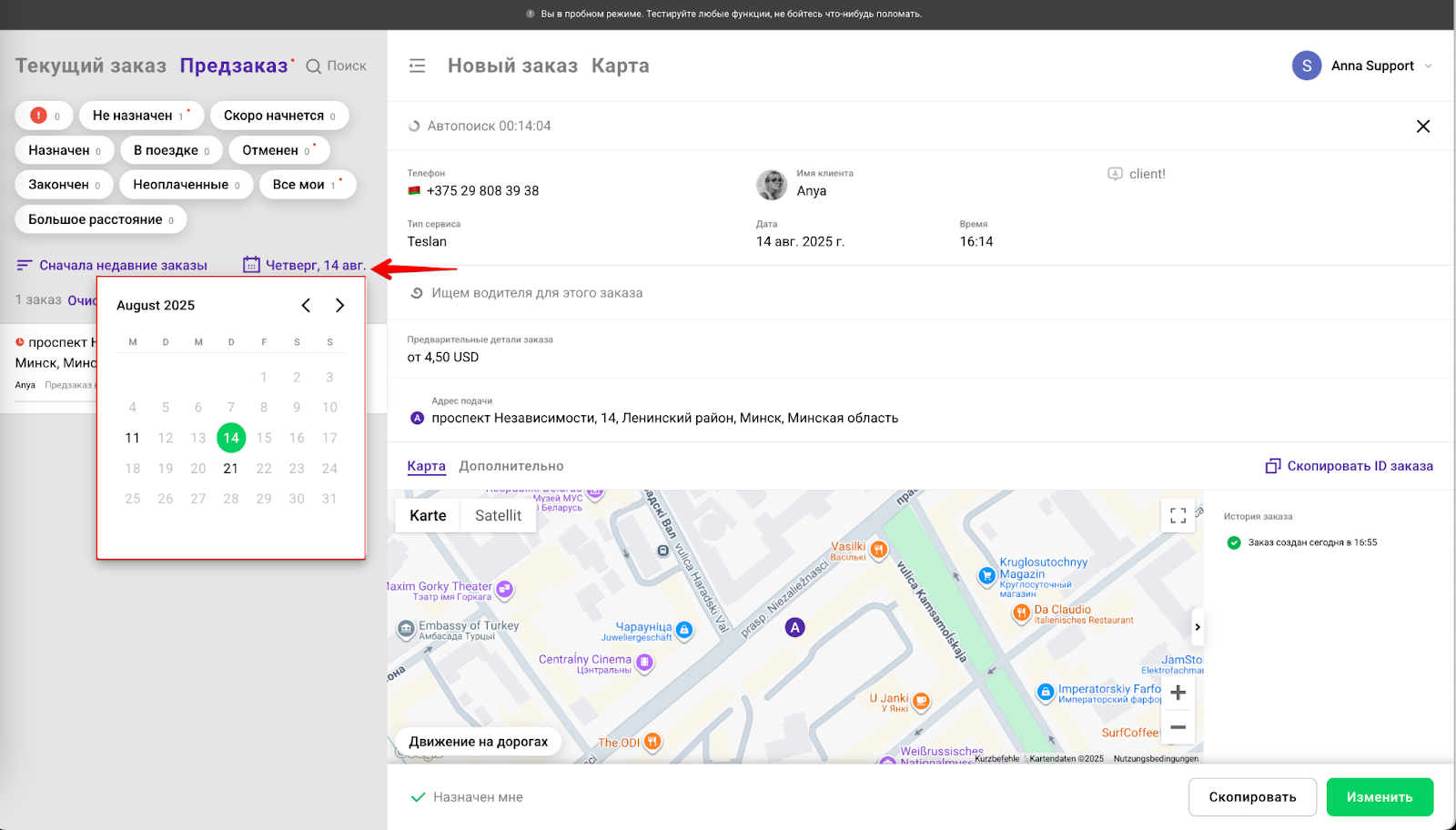Select the Дополнительно tab

tap(511, 466)
